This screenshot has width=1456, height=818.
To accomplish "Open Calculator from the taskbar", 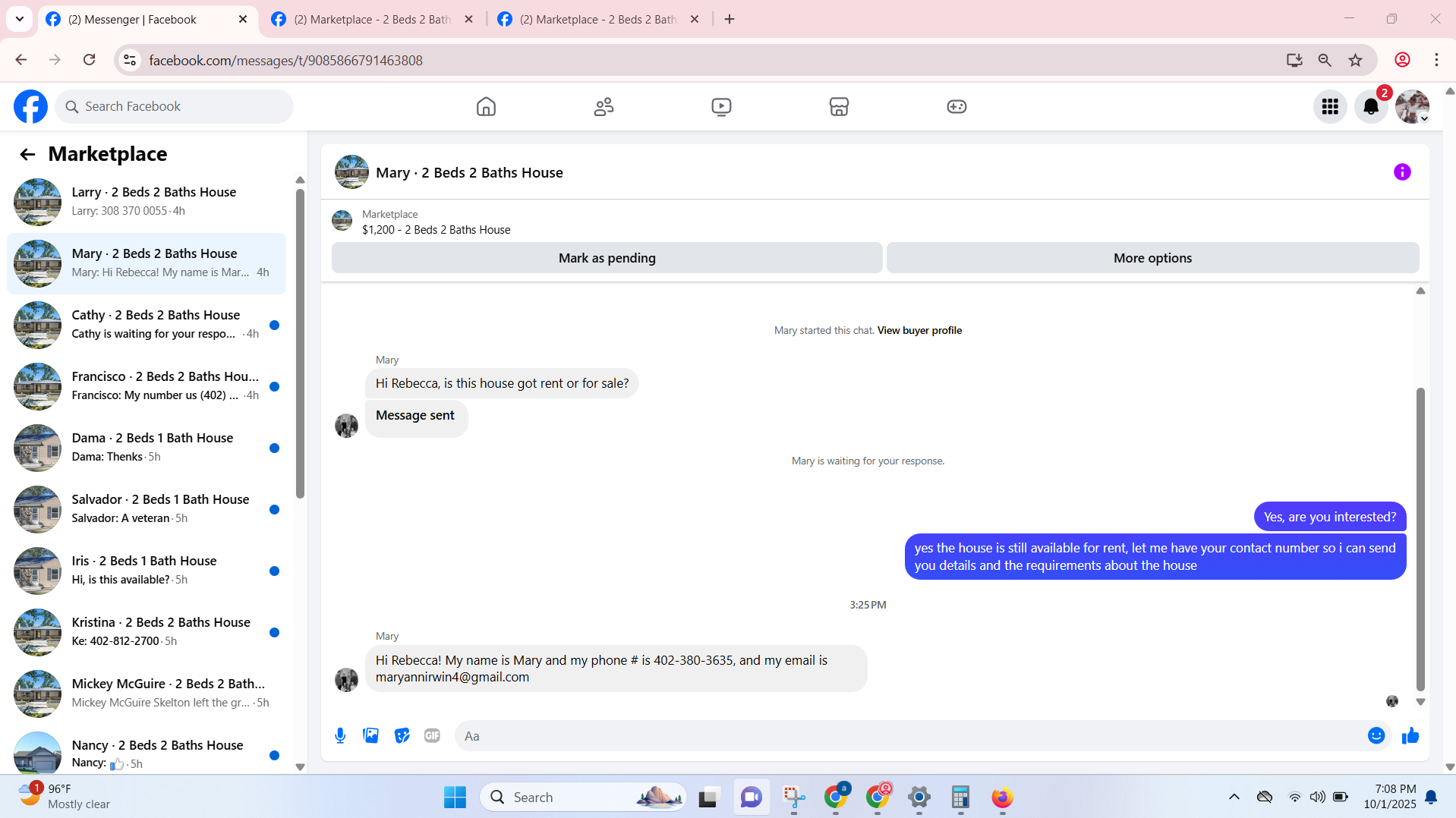I will (960, 798).
